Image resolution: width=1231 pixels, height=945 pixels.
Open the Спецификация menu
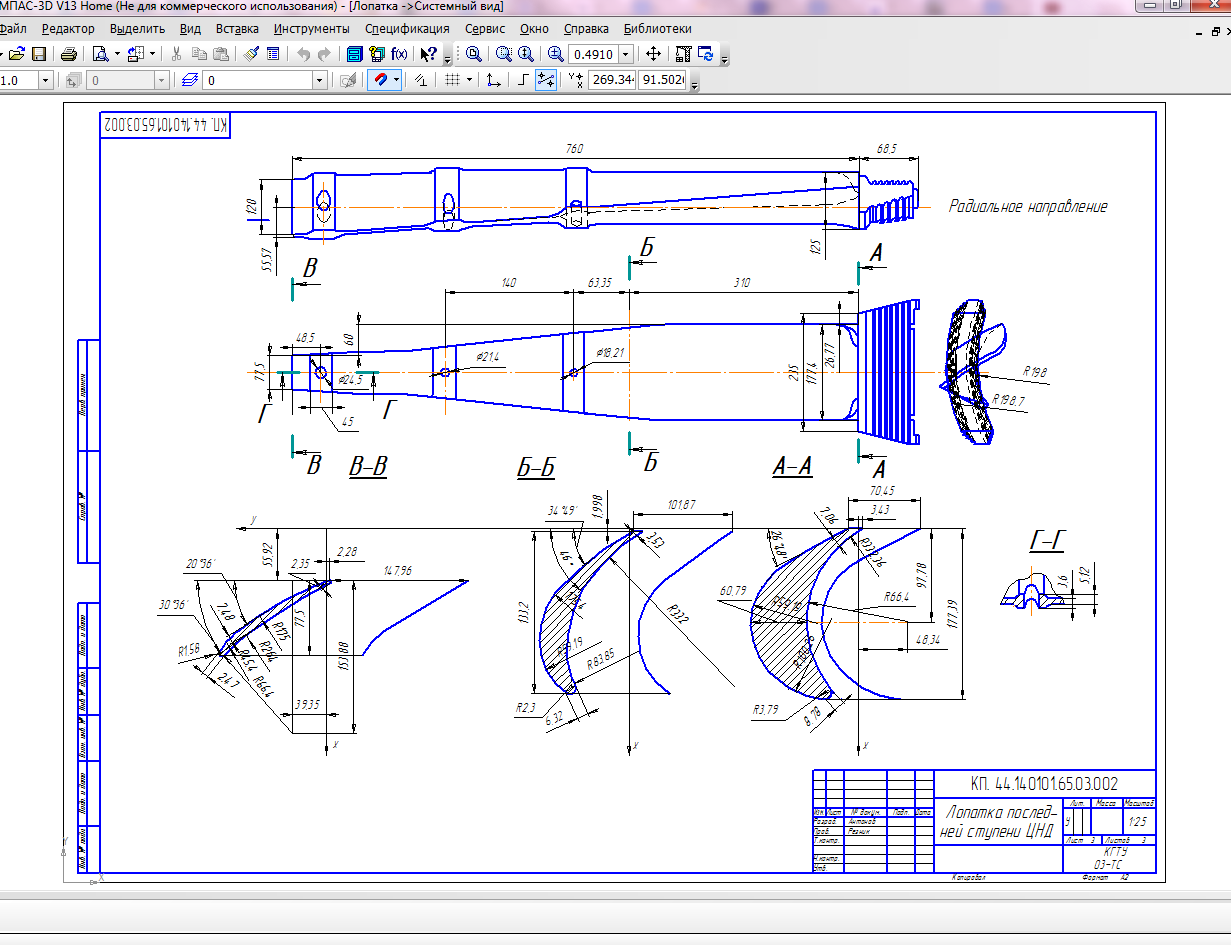[x=407, y=29]
